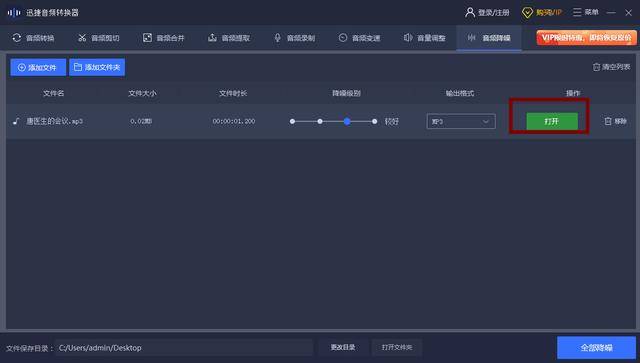This screenshot has height=363, width=640.
Task: Open the 菜单 hamburger menu
Action: click(586, 12)
